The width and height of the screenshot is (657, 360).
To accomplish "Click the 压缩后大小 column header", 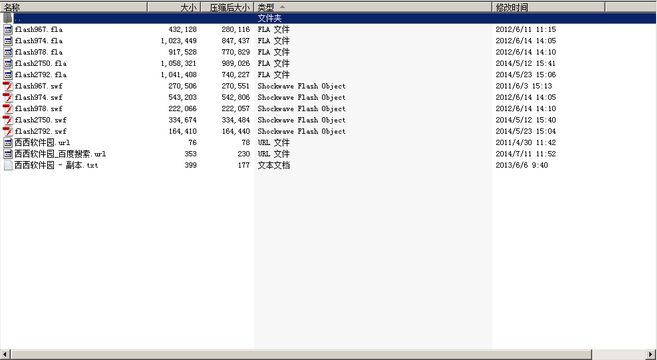I will (x=228, y=7).
